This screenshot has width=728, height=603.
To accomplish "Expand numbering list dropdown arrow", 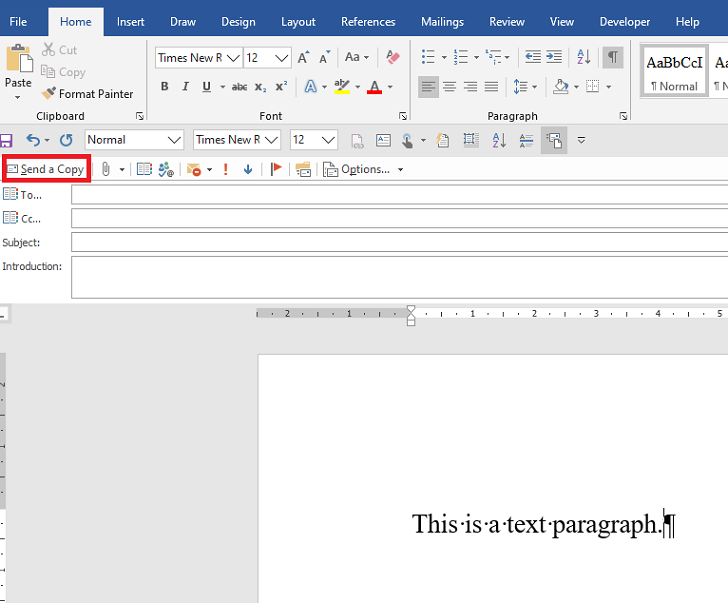I will (x=476, y=58).
